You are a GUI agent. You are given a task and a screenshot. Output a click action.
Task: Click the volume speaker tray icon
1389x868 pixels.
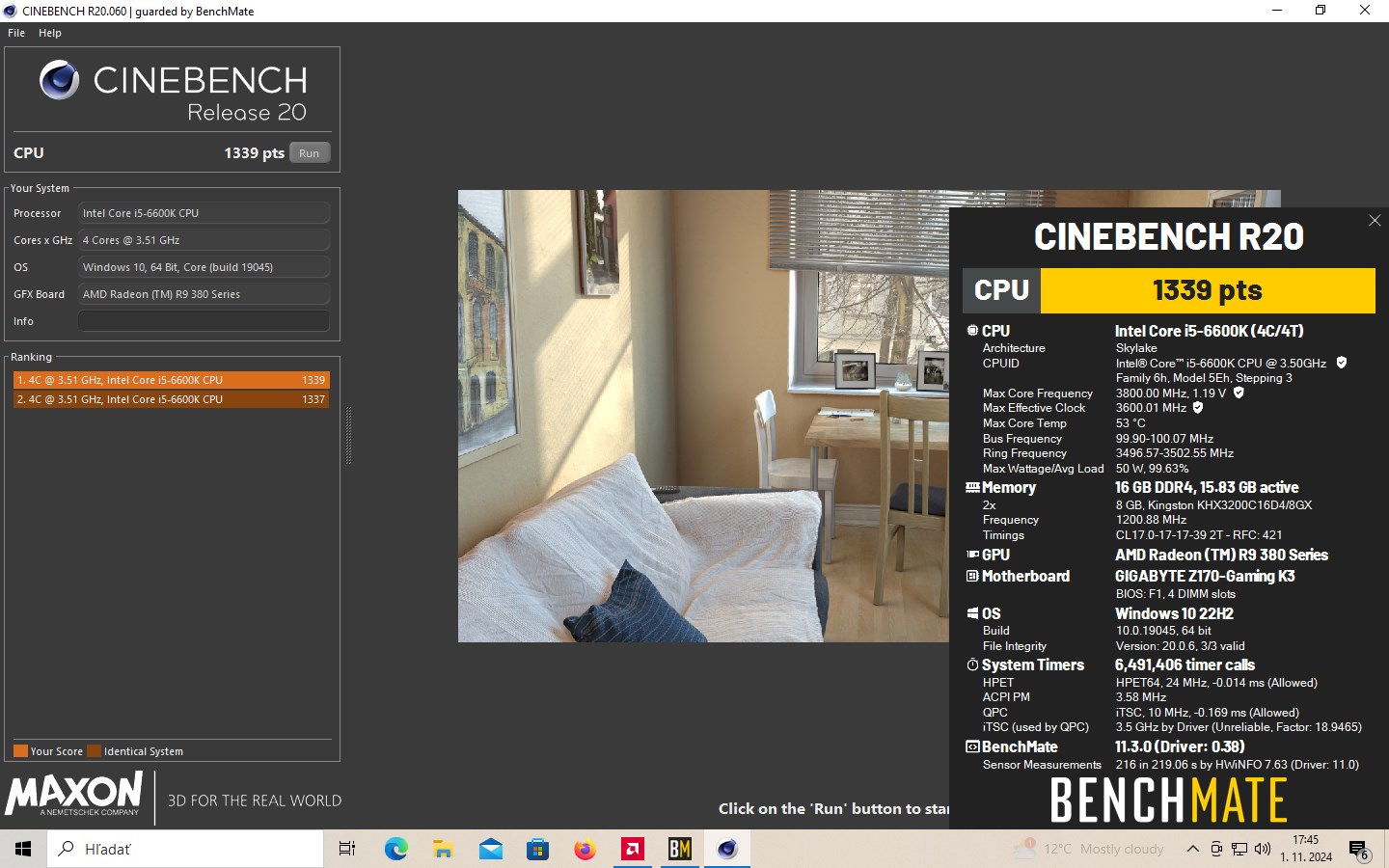point(1263,849)
